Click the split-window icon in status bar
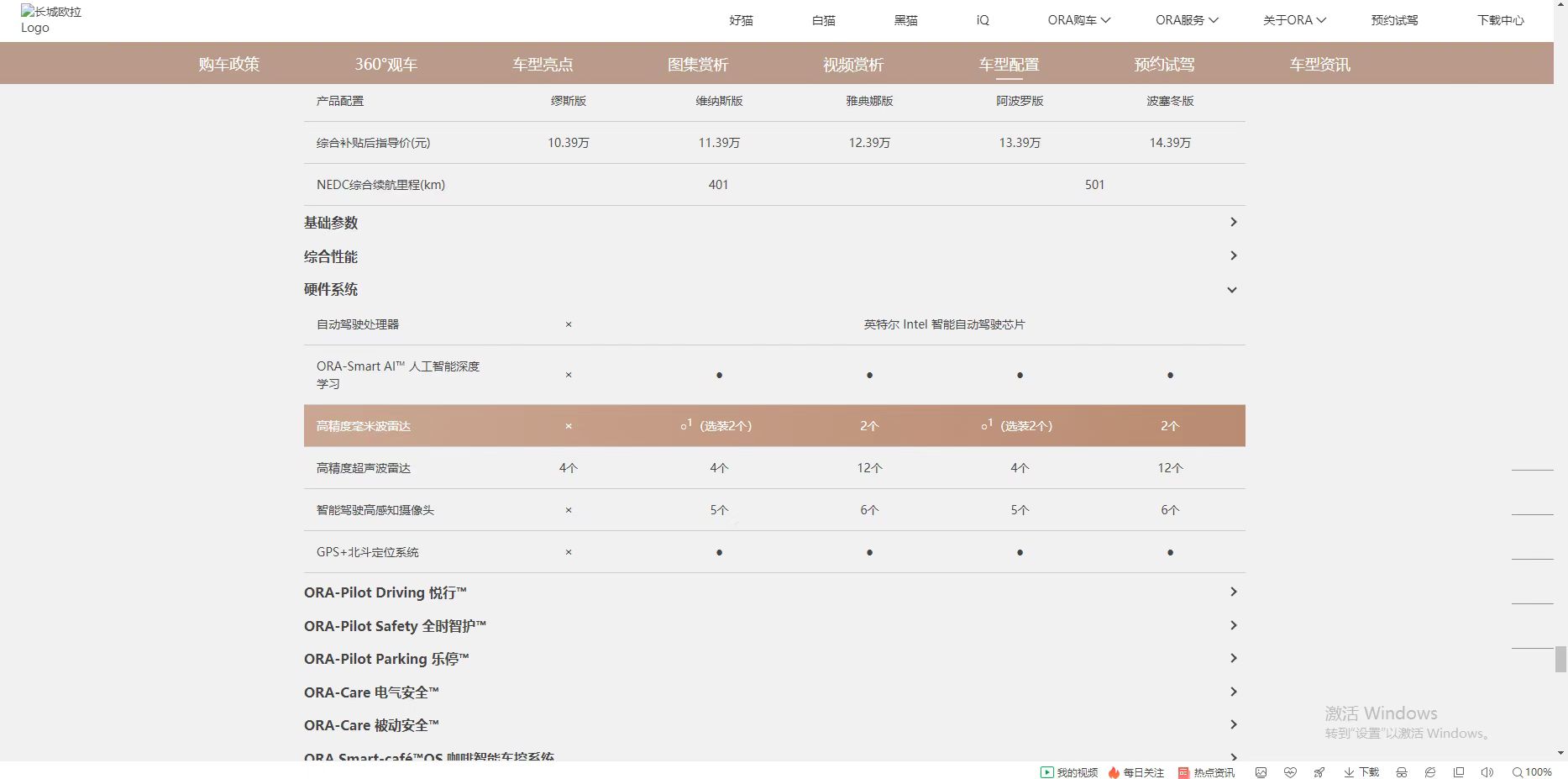Screen dimensions: 1568x779 [x=1459, y=772]
